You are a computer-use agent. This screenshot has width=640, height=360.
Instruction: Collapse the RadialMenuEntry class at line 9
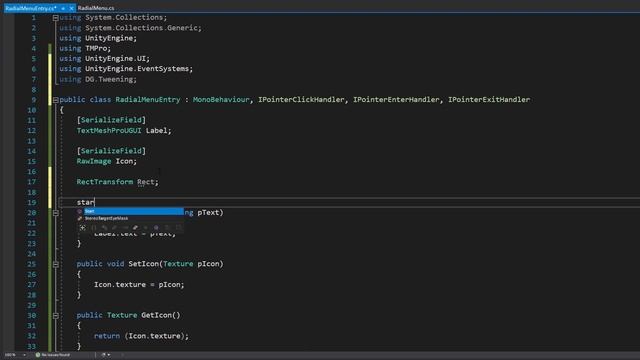[x=56, y=100]
